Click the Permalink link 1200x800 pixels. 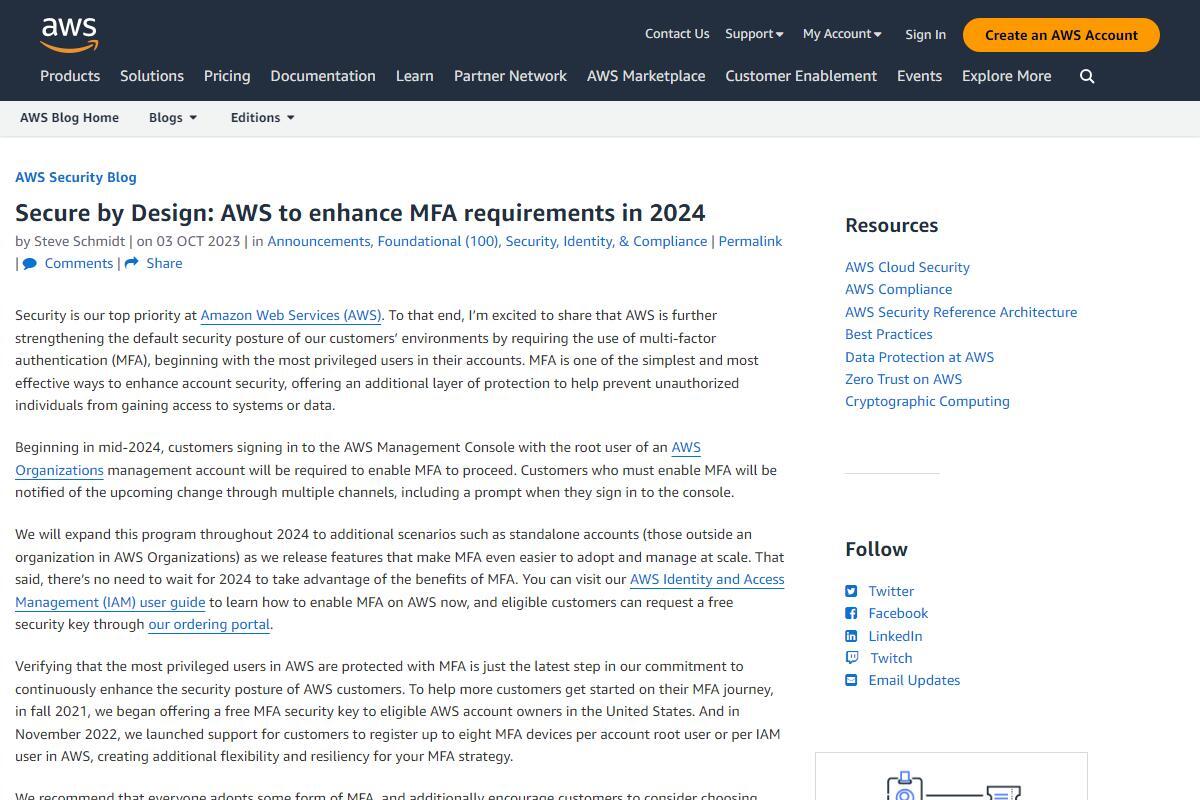pos(750,241)
